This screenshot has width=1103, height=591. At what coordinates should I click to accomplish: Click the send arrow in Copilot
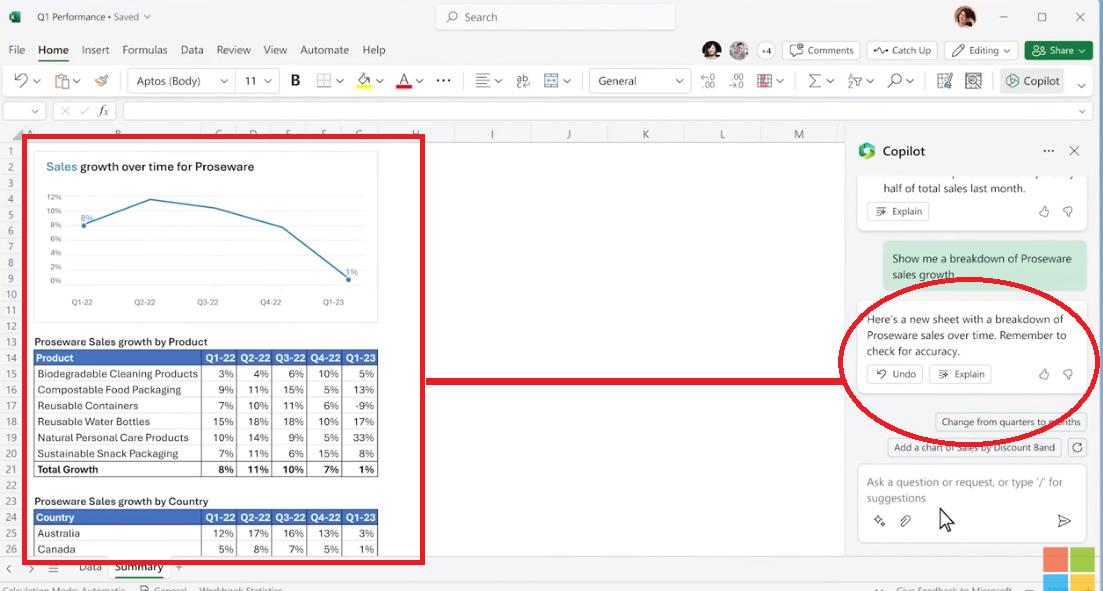coord(1064,521)
